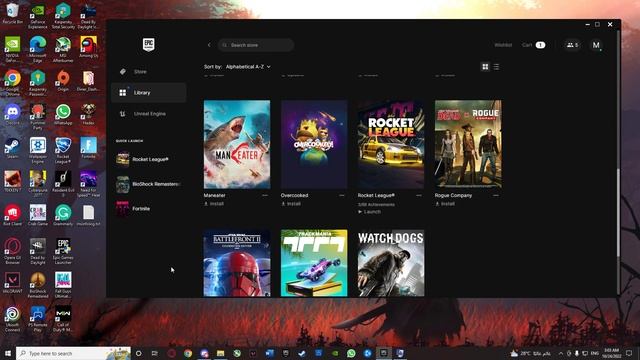Open the Rogue Company three-dot options menu
This screenshot has width=640, height=360.
(x=496, y=196)
